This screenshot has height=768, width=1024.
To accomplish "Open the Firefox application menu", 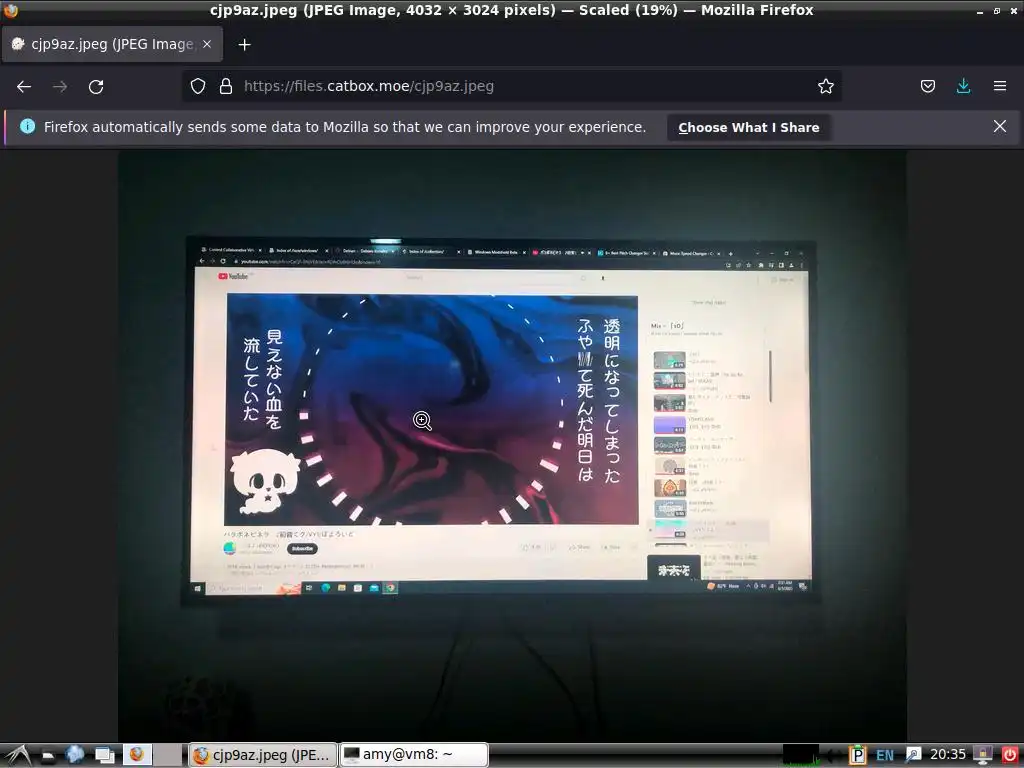I will click(x=999, y=86).
